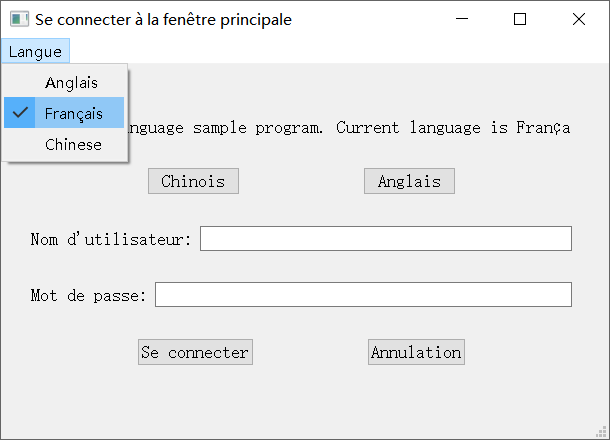This screenshot has width=610, height=440.
Task: Pick Chinese in the Langue dropdown list
Action: click(x=73, y=144)
